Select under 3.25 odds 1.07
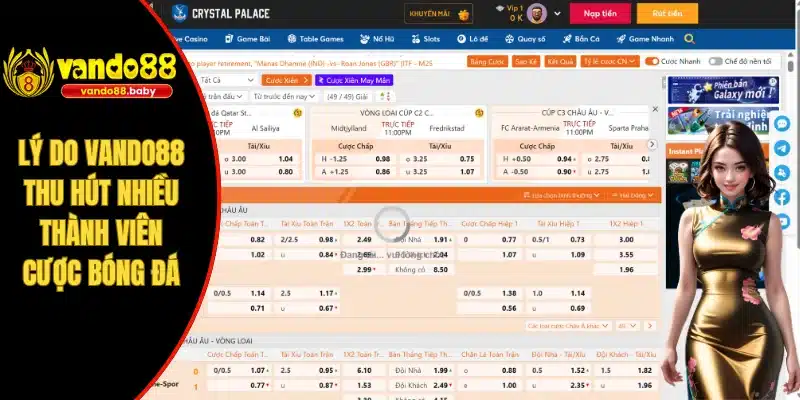The height and width of the screenshot is (400, 800). point(440,172)
